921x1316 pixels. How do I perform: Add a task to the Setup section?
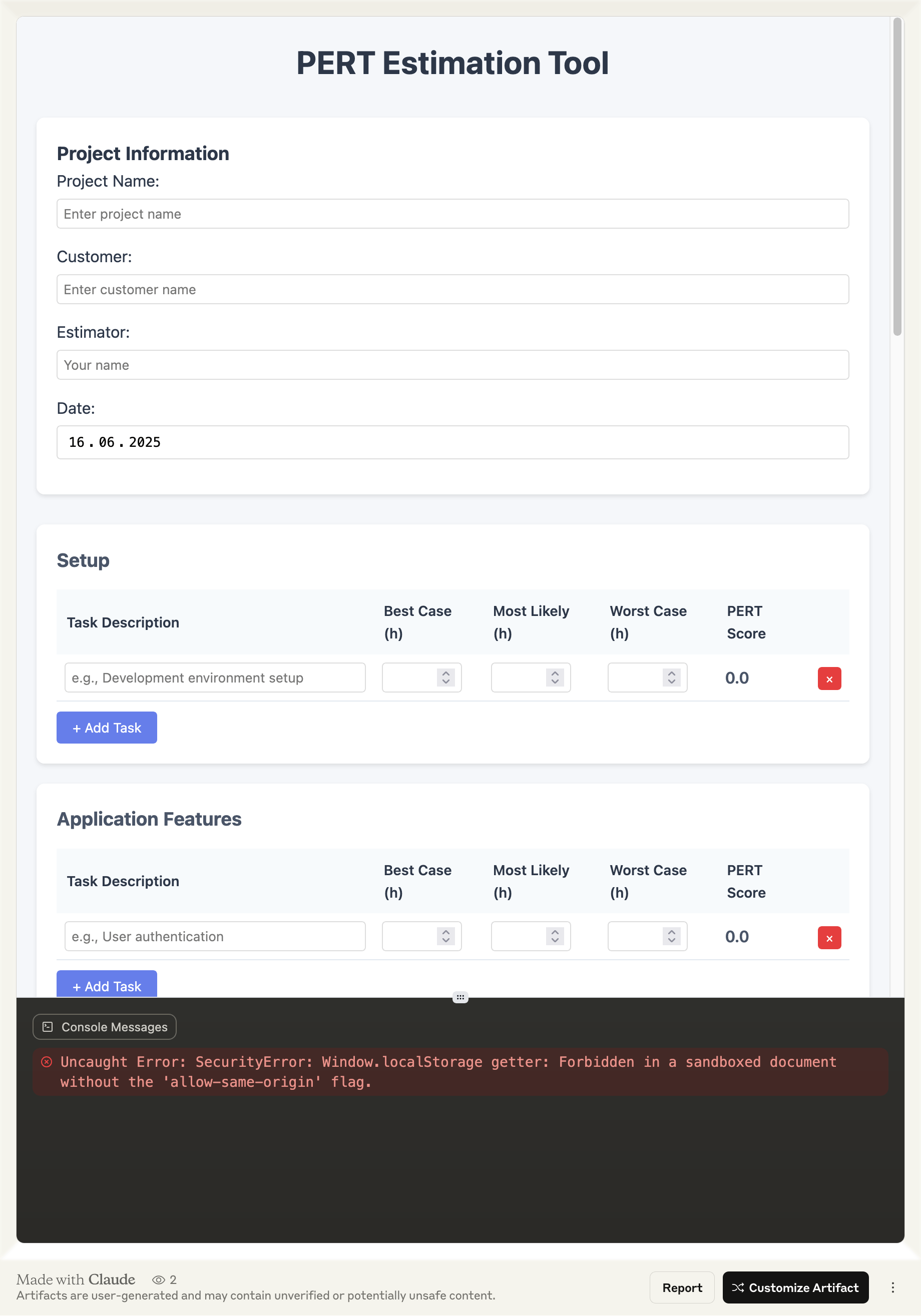(107, 728)
